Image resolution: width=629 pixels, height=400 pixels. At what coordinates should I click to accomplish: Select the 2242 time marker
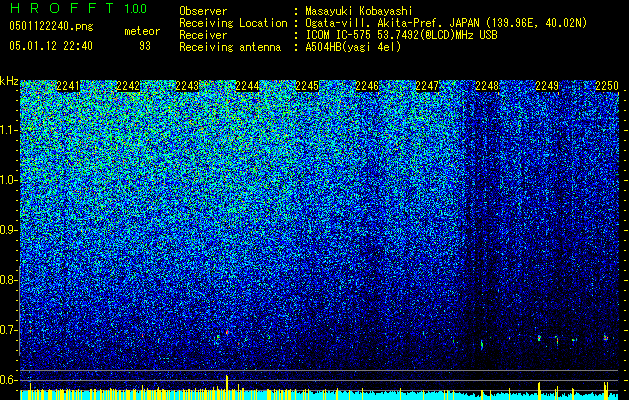[x=128, y=86]
